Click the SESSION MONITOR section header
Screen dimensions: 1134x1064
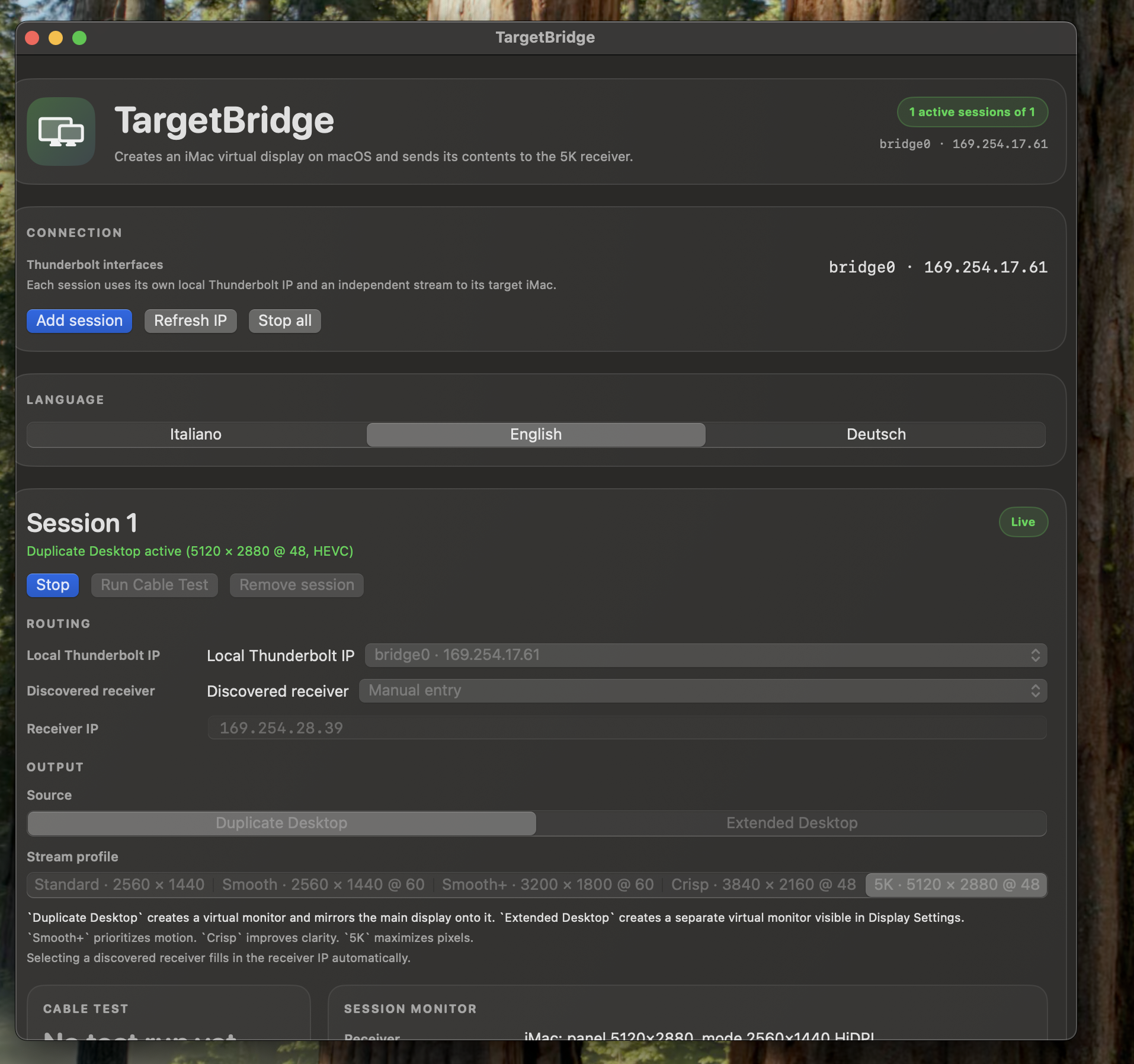tap(411, 1009)
